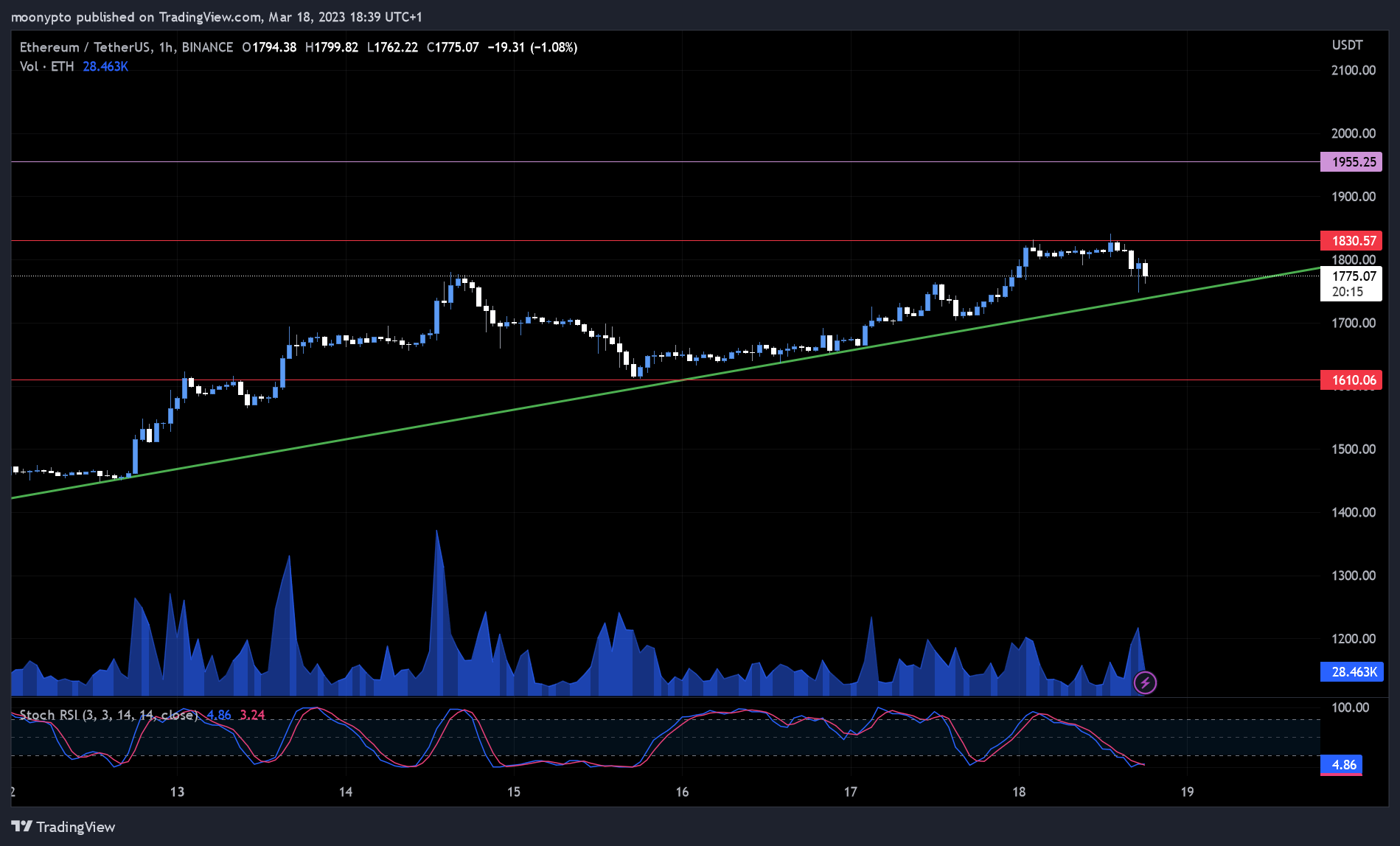This screenshot has width=1400, height=846.
Task: Click the blue 28.463K volume value in legend
Action: click(105, 66)
